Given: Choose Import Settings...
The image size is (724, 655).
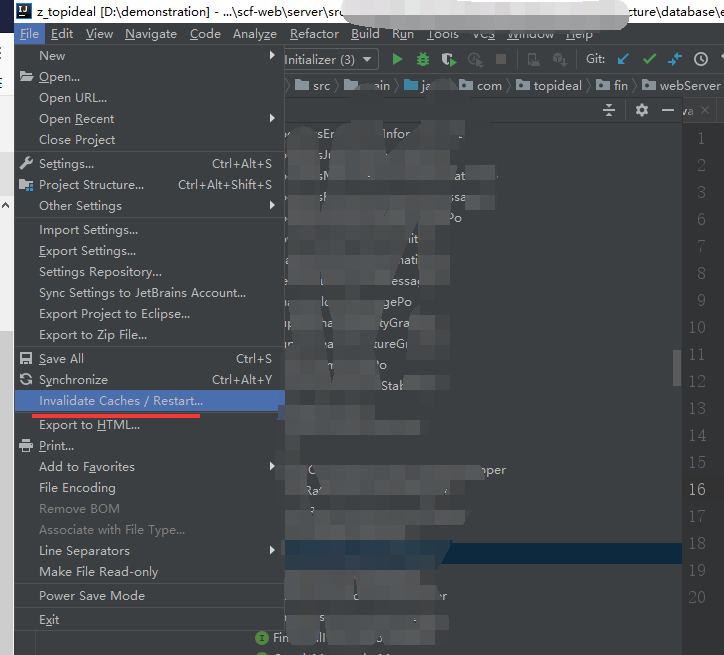Looking at the screenshot, I should [150, 230].
